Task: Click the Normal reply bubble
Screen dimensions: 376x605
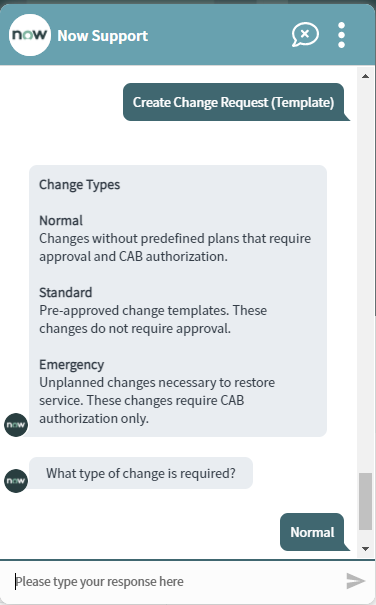Action: 313,532
